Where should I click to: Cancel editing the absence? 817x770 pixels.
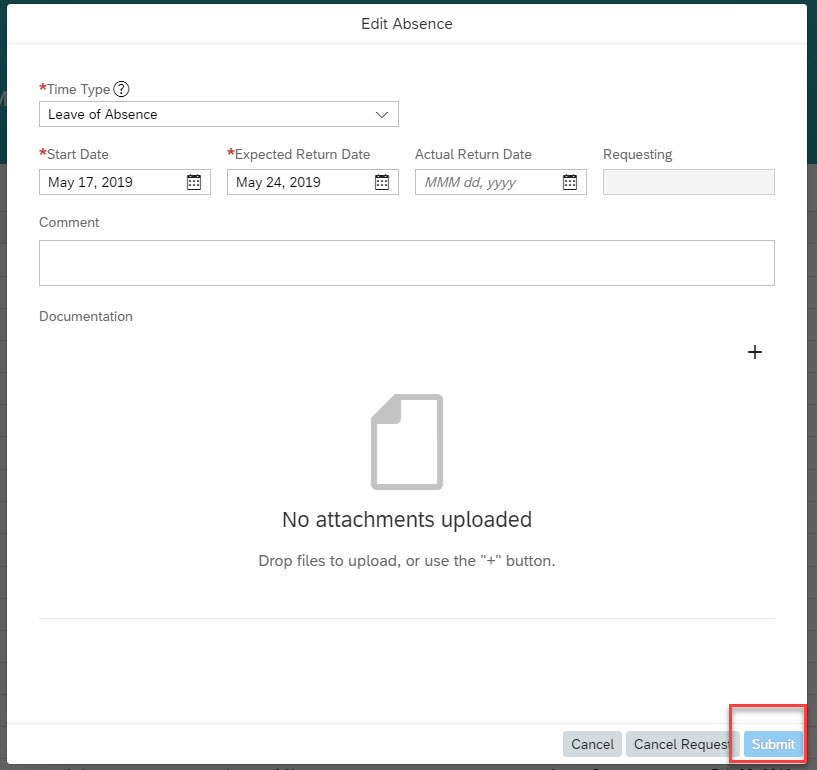pyautogui.click(x=592, y=744)
